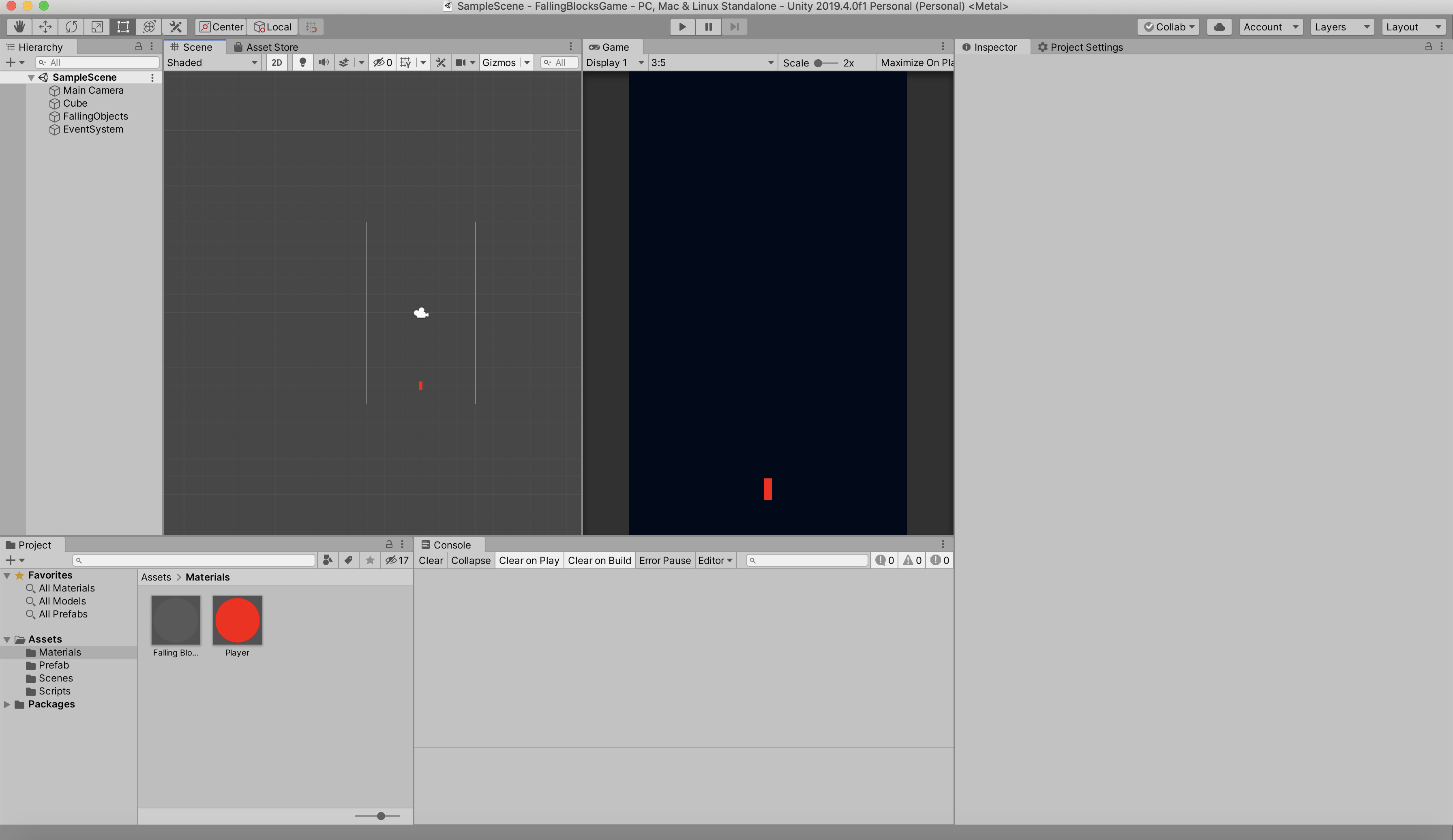Select the Player material thumbnail
The height and width of the screenshot is (840, 1453).
pos(238,621)
